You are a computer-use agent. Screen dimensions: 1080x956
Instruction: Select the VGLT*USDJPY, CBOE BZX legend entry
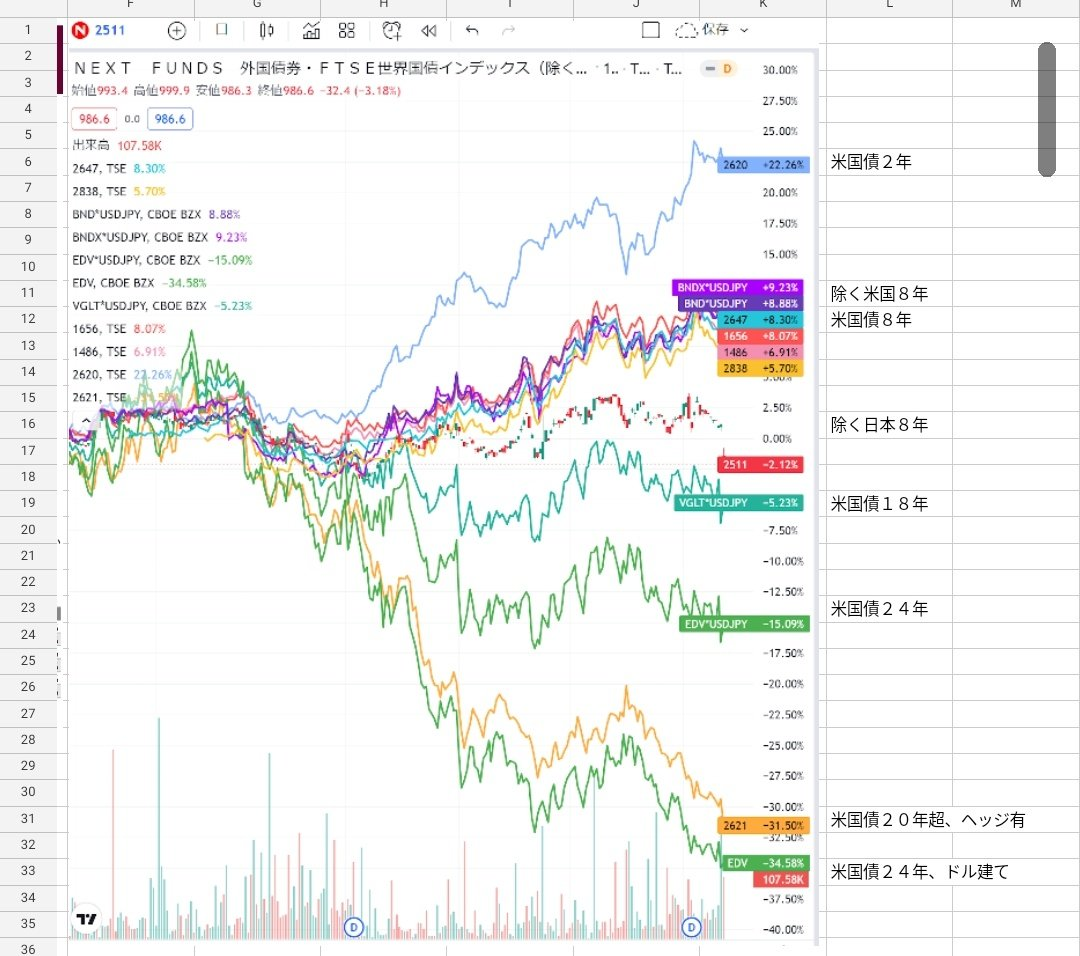162,306
